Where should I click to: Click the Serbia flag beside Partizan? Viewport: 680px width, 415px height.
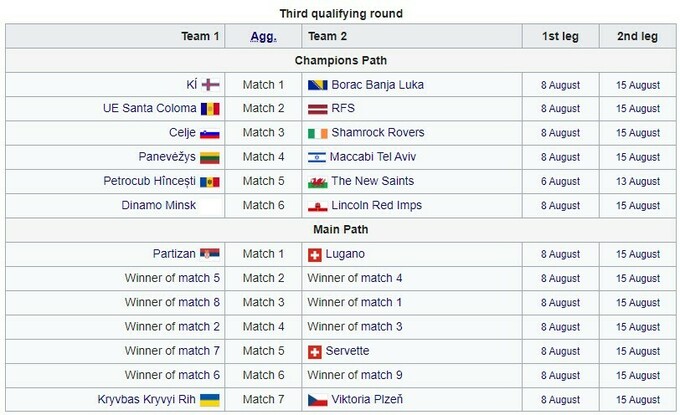tap(210, 254)
